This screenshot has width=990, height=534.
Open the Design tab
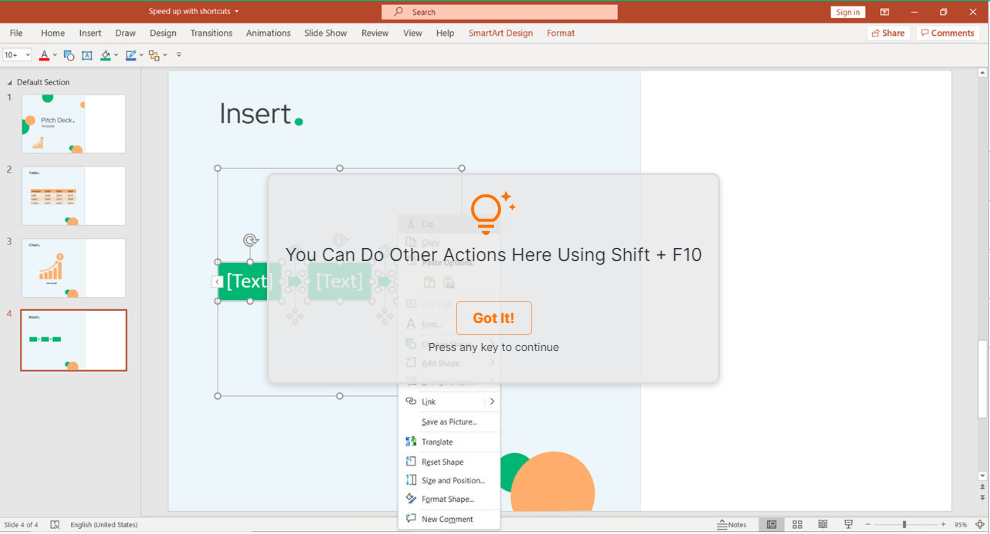163,33
